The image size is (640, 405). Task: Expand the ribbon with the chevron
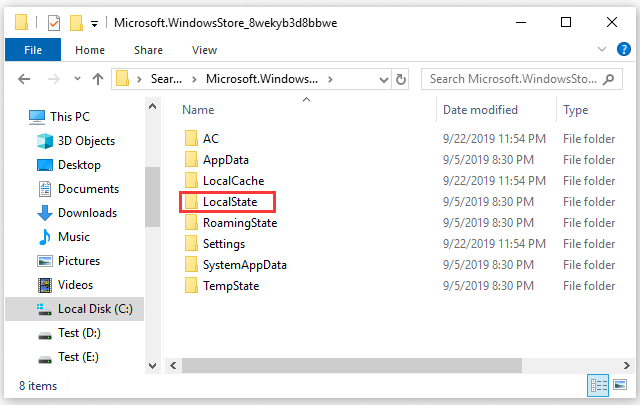pyautogui.click(x=602, y=49)
